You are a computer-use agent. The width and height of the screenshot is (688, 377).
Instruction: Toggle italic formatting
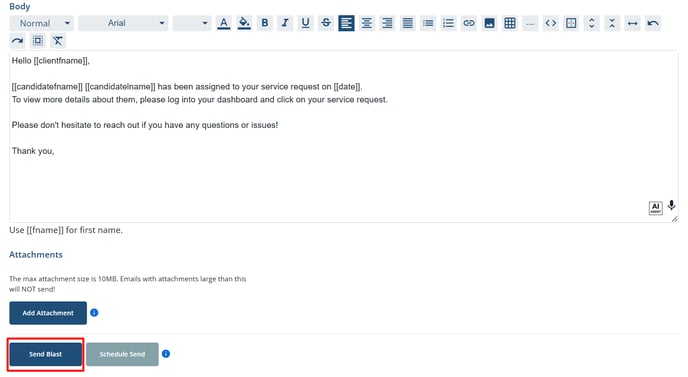(x=285, y=23)
